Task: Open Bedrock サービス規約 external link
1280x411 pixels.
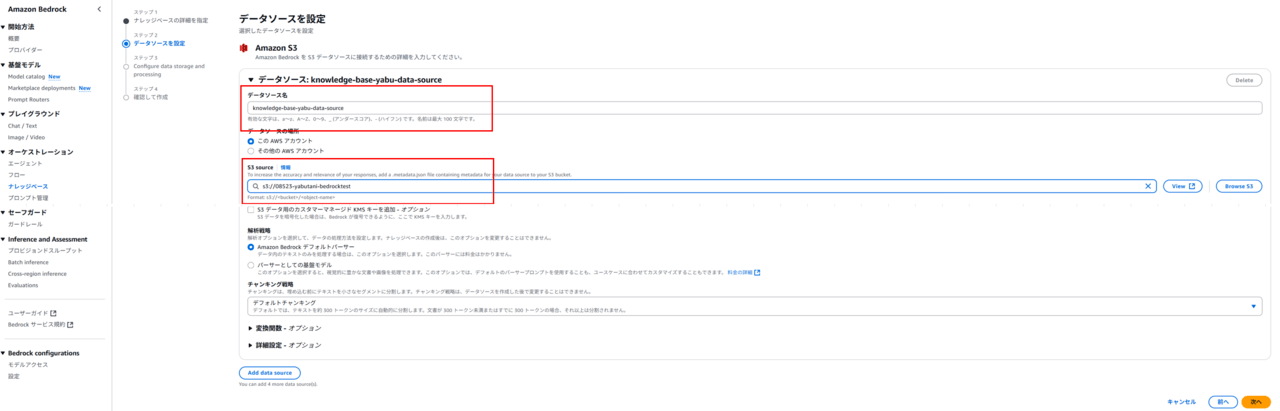Action: tap(40, 324)
